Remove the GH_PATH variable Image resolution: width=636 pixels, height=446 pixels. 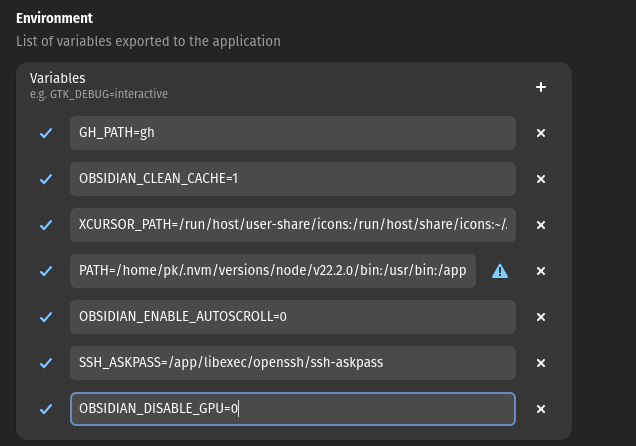tap(540, 133)
